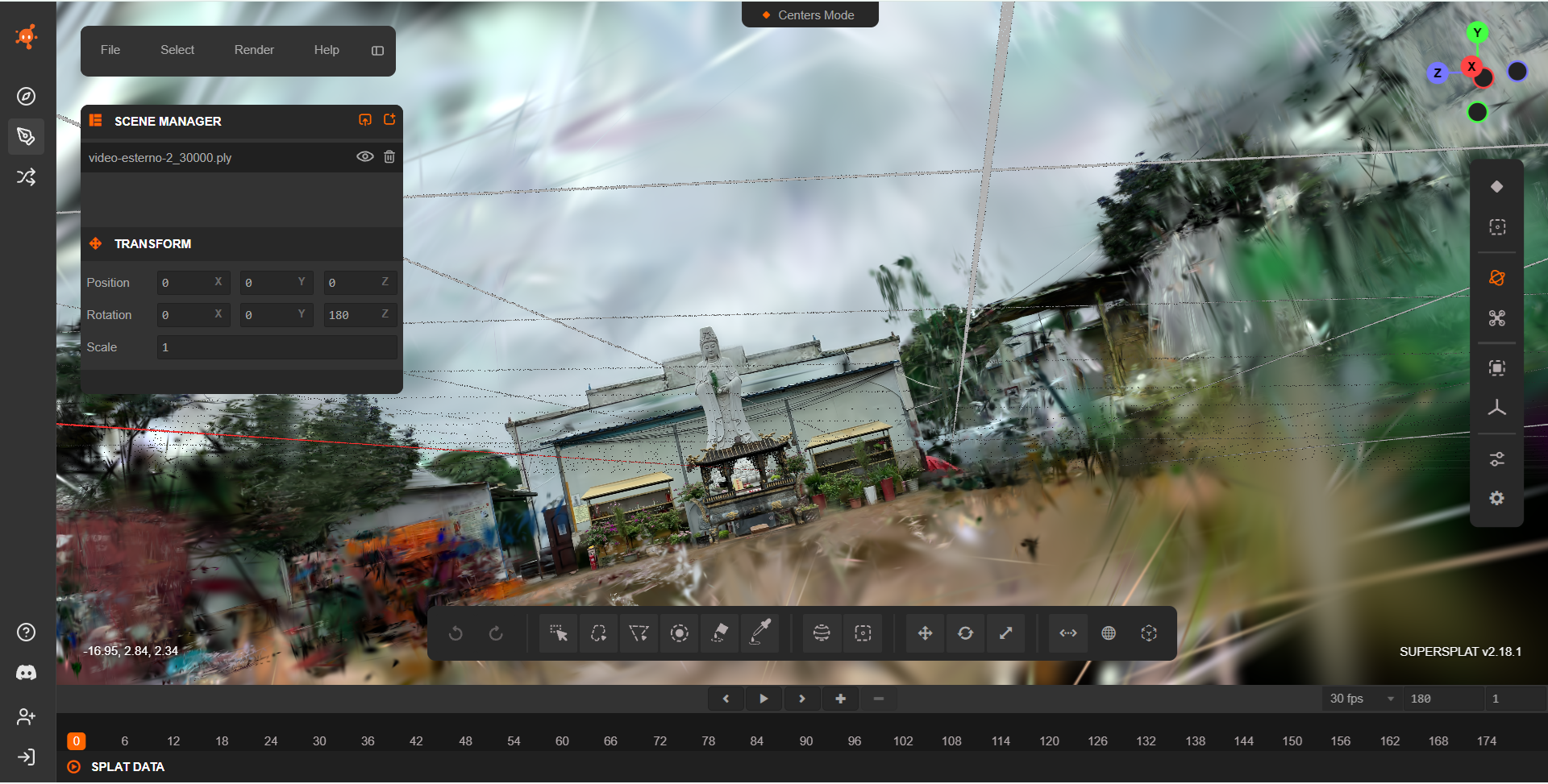1548x784 pixels.
Task: Import splat icon in Scene Manager
Action: point(365,120)
